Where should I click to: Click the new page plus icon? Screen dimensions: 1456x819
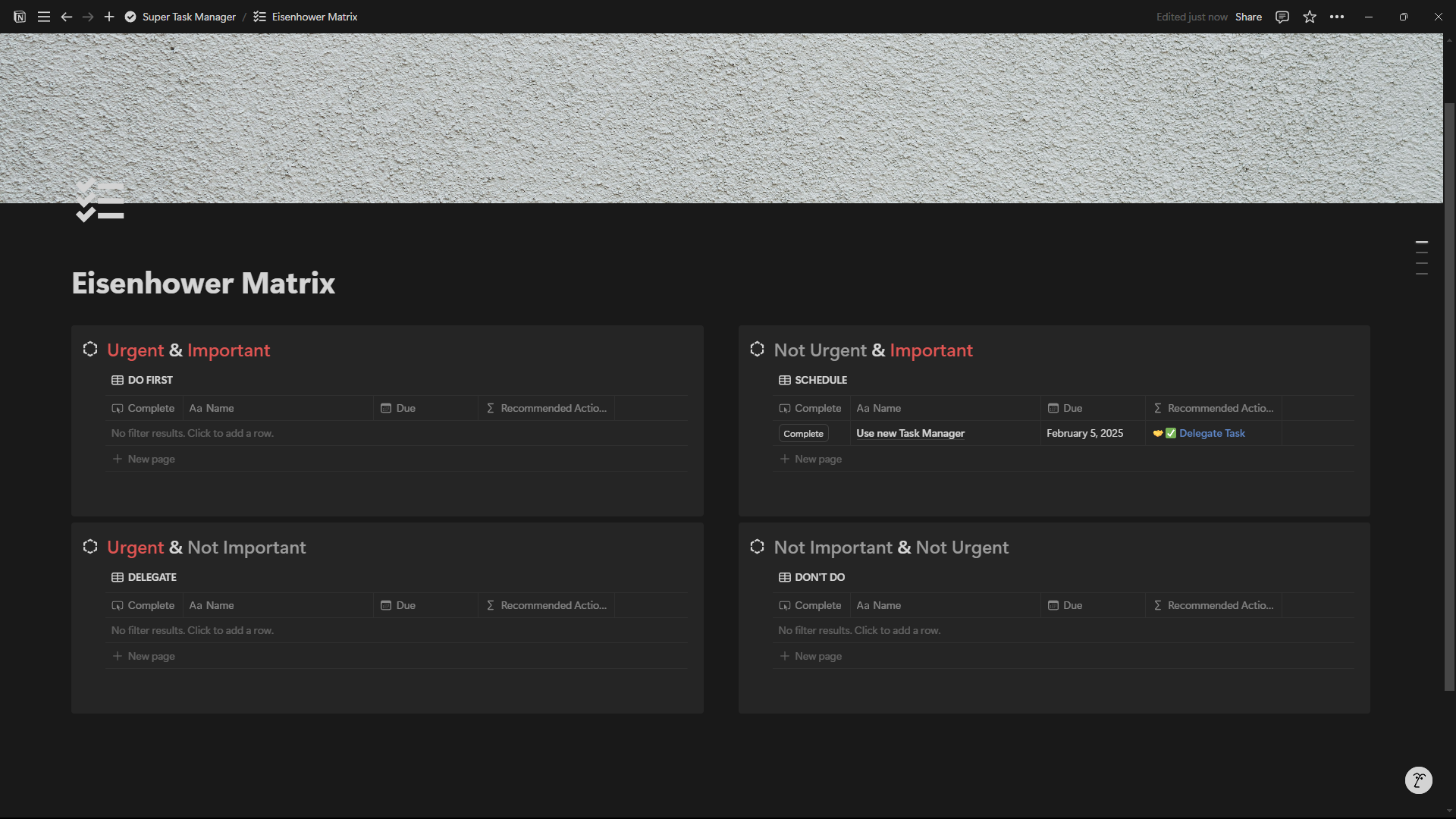(x=109, y=17)
